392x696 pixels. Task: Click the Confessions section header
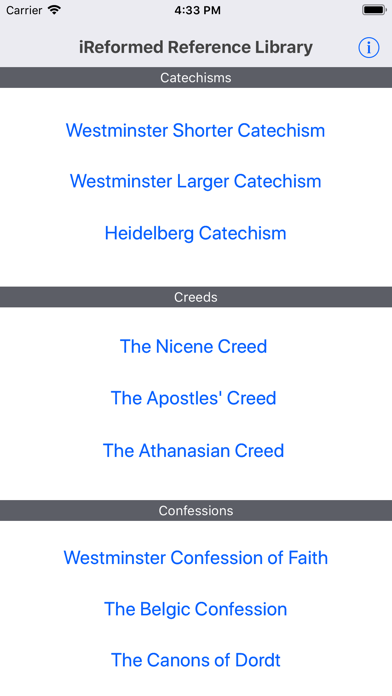tap(196, 510)
